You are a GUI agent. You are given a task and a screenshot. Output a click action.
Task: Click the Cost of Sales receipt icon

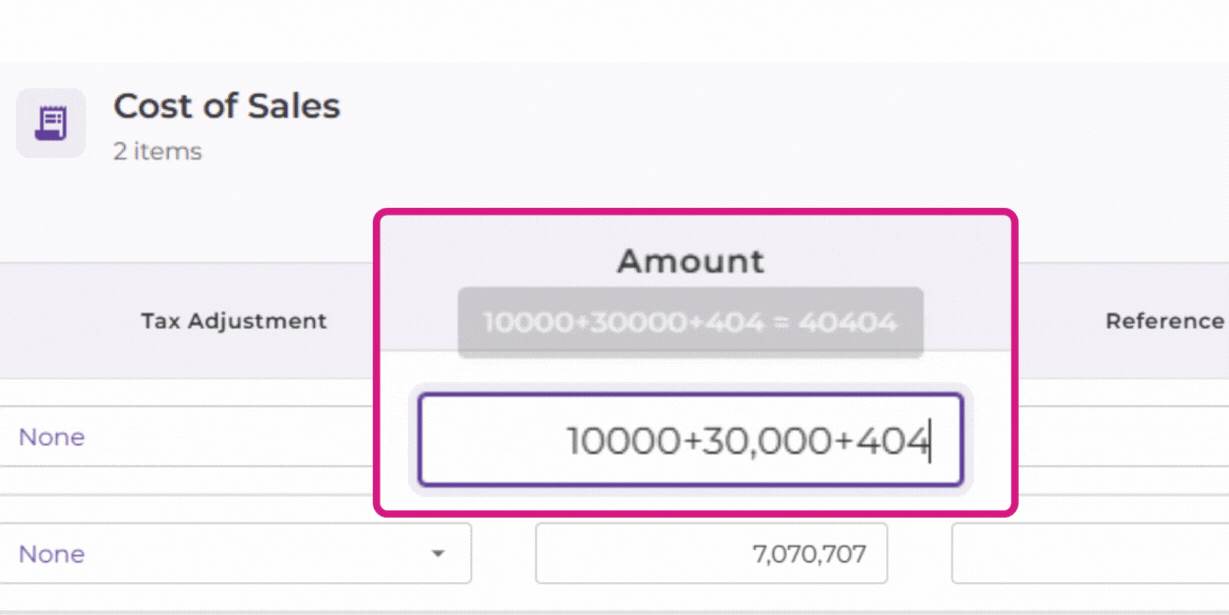50,123
